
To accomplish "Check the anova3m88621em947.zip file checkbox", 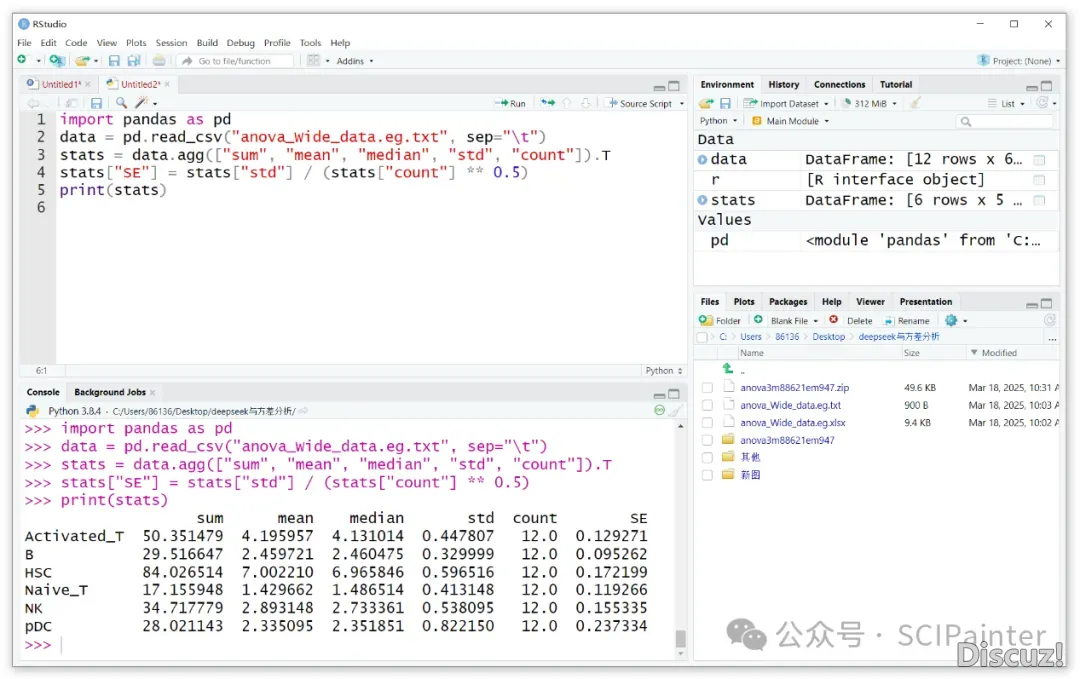I will tap(707, 388).
